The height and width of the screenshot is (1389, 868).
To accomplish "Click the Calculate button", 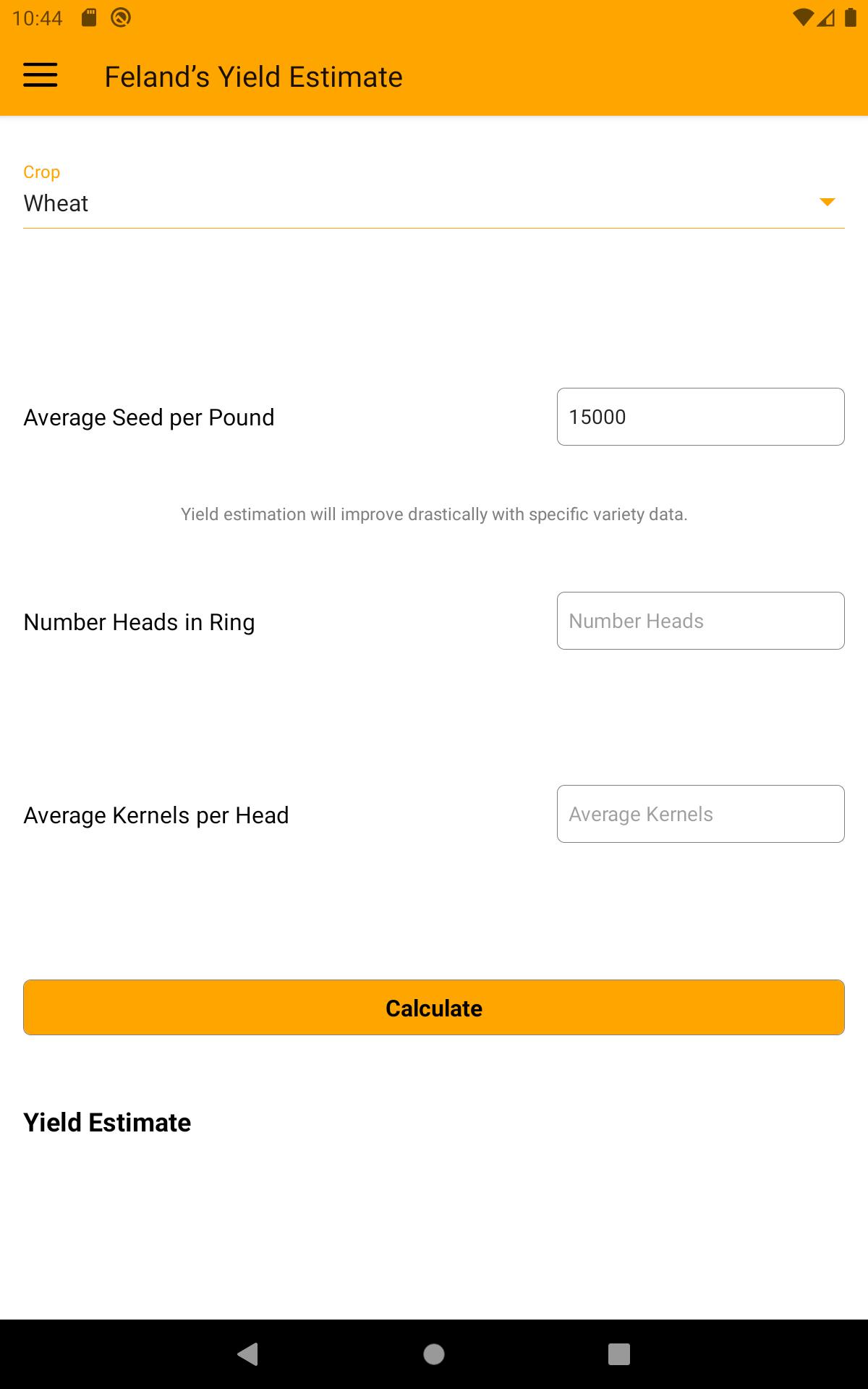I will [x=434, y=1008].
